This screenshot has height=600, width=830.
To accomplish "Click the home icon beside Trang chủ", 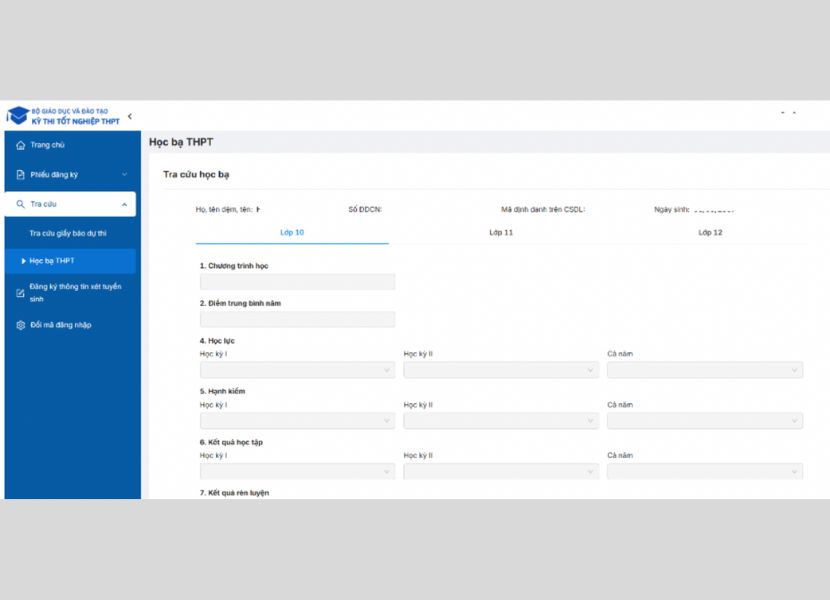I will (21, 145).
